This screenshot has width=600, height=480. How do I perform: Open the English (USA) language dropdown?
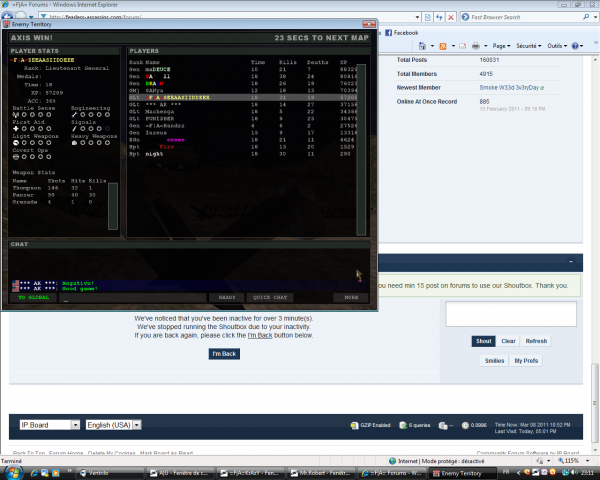point(114,425)
